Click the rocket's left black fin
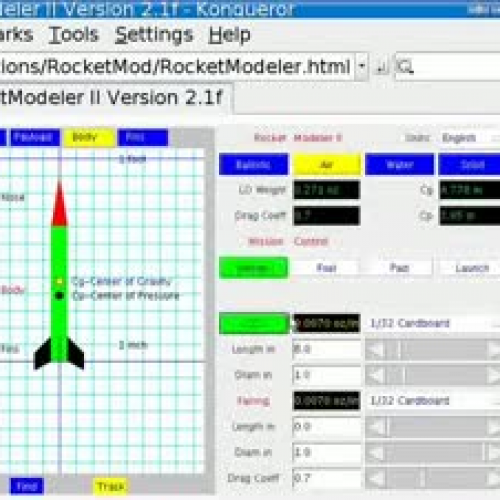 click(x=42, y=354)
